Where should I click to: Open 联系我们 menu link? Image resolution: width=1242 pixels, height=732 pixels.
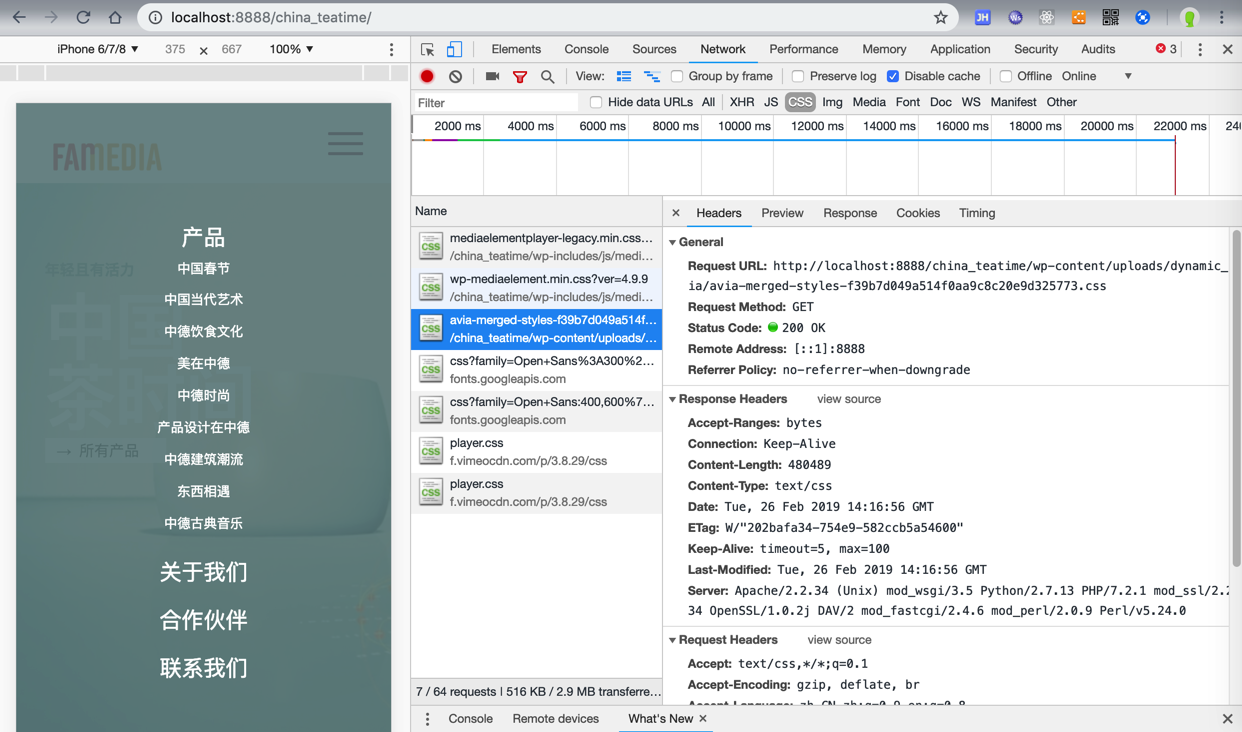(203, 668)
